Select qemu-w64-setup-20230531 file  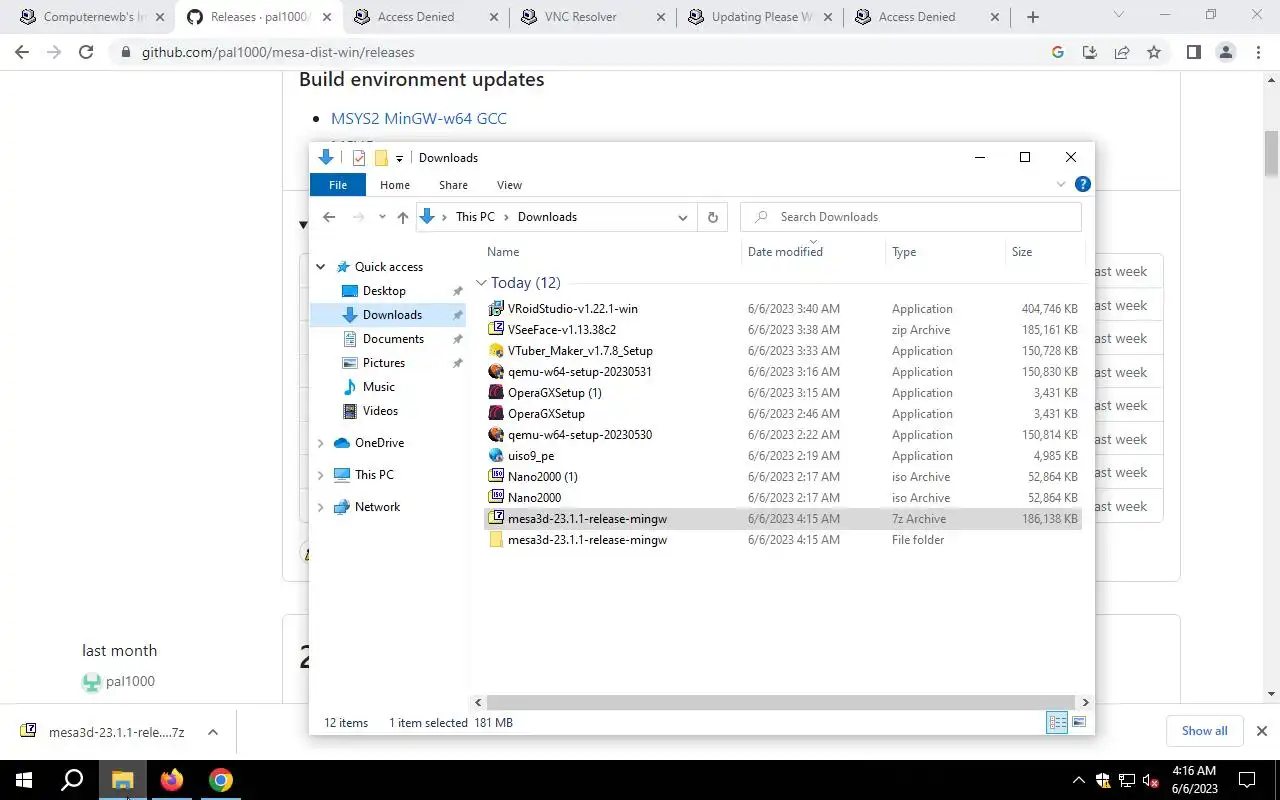[x=579, y=372]
